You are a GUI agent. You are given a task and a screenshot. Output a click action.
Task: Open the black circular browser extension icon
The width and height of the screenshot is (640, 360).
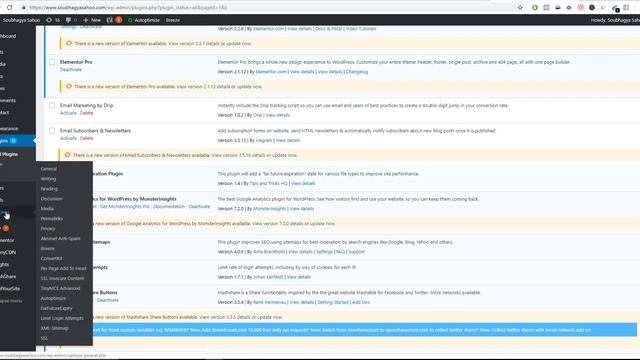(x=592, y=7)
